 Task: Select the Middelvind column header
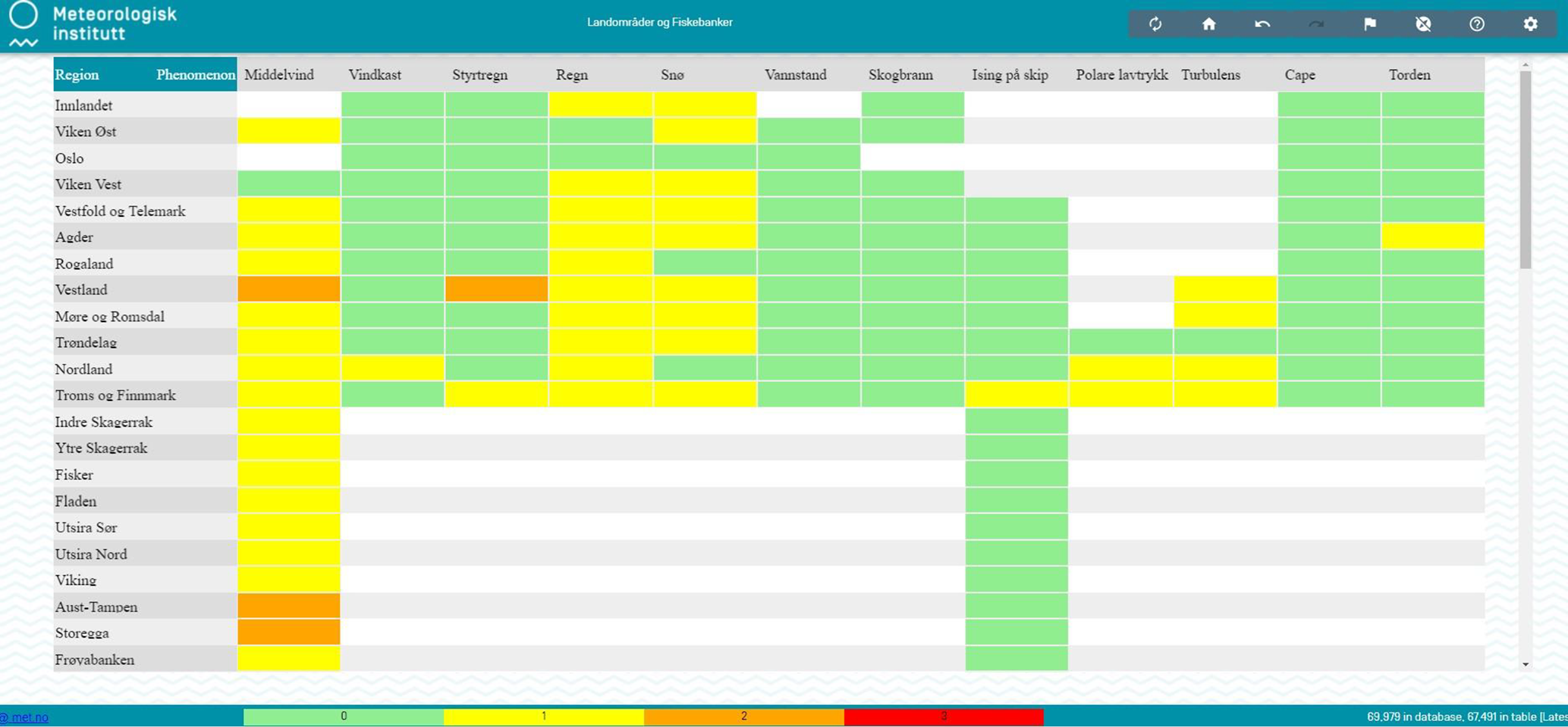(279, 75)
